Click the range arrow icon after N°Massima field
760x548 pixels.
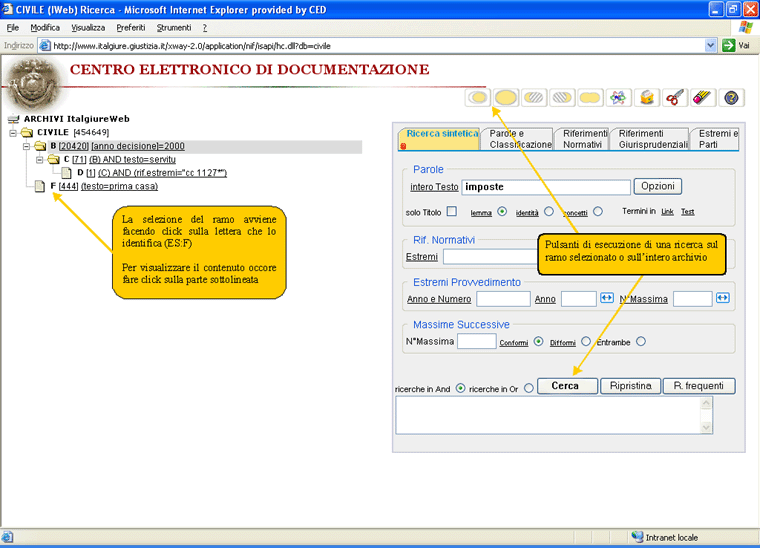tap(723, 297)
